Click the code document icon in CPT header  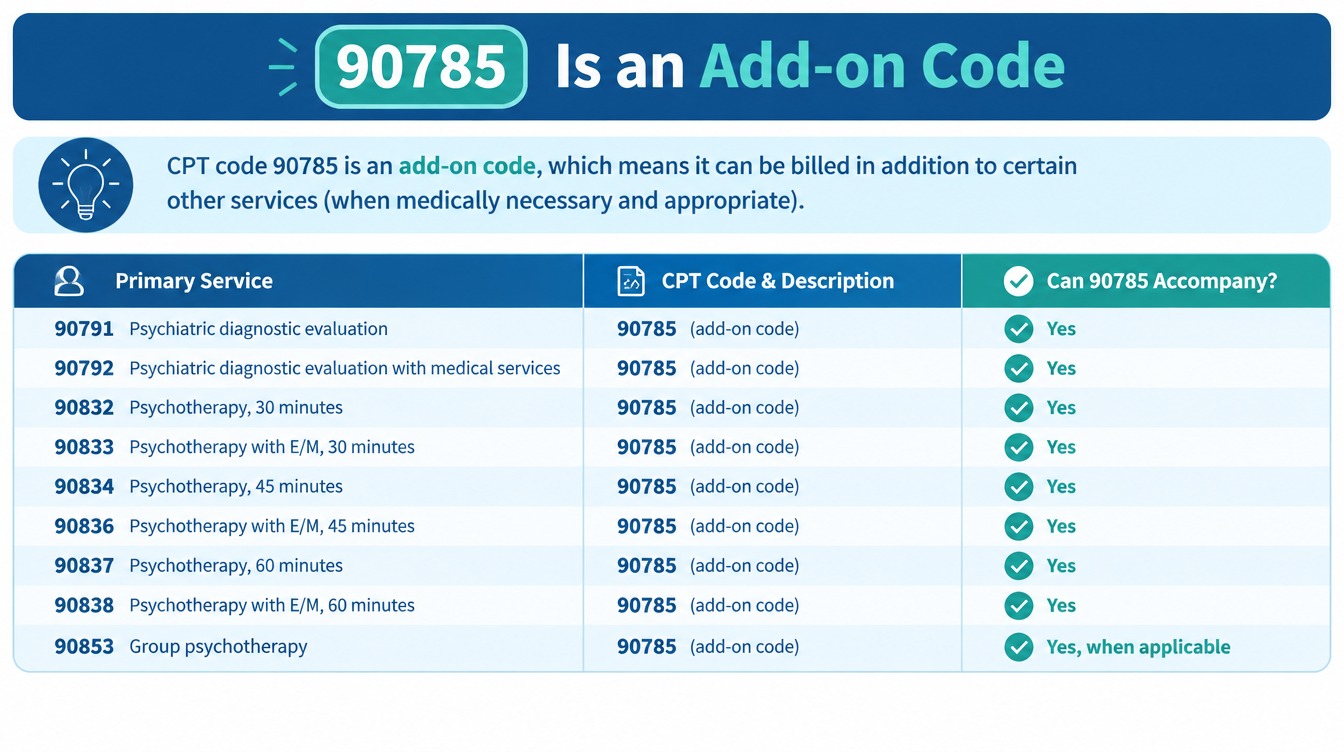click(x=631, y=281)
